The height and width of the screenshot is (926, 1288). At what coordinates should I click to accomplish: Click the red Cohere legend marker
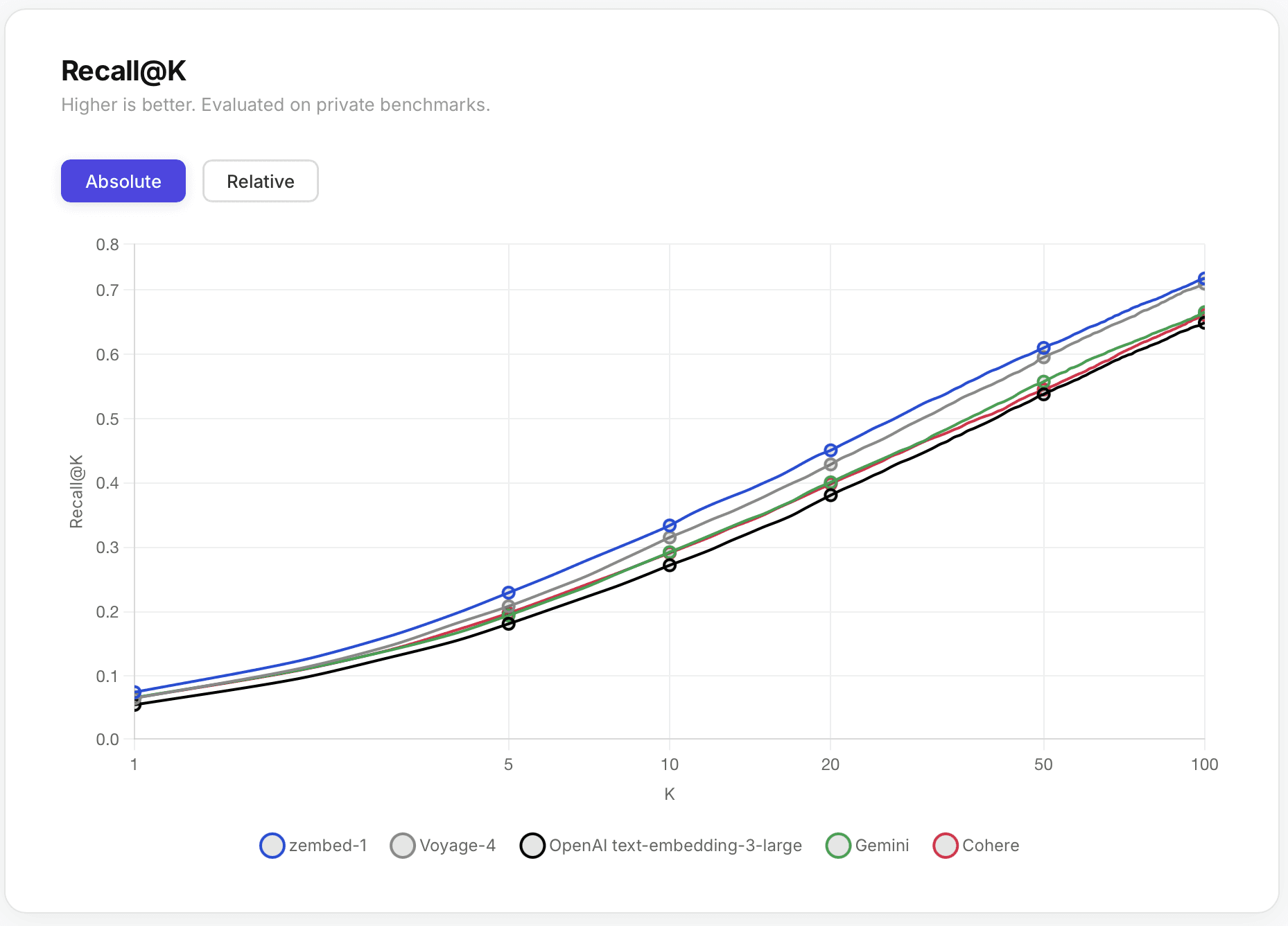(945, 846)
